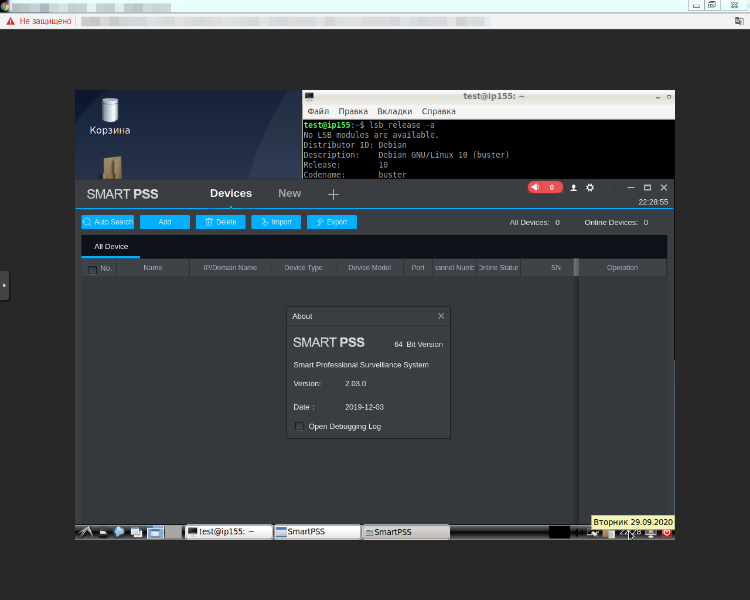This screenshot has height=600, width=750.
Task: Click the Import button
Action: 276,222
